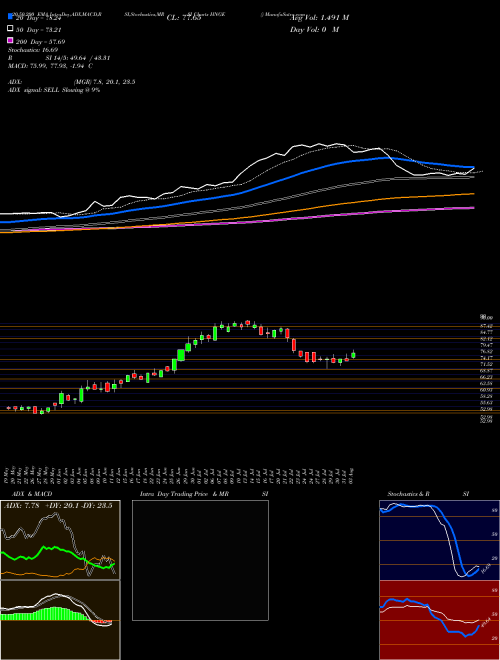The image size is (500, 660).
Task: Click the Avg Vol label
Action: tap(319, 18)
